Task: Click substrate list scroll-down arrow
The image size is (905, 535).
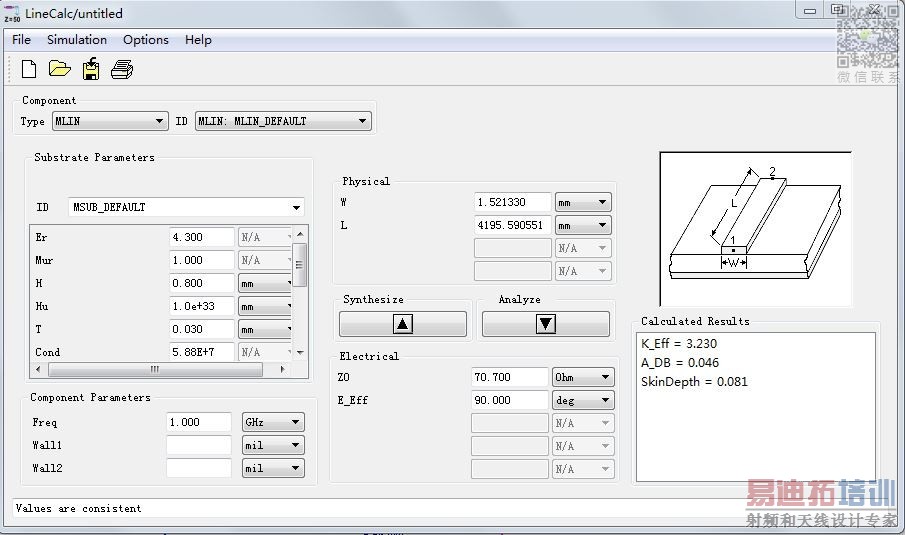Action: [x=300, y=353]
